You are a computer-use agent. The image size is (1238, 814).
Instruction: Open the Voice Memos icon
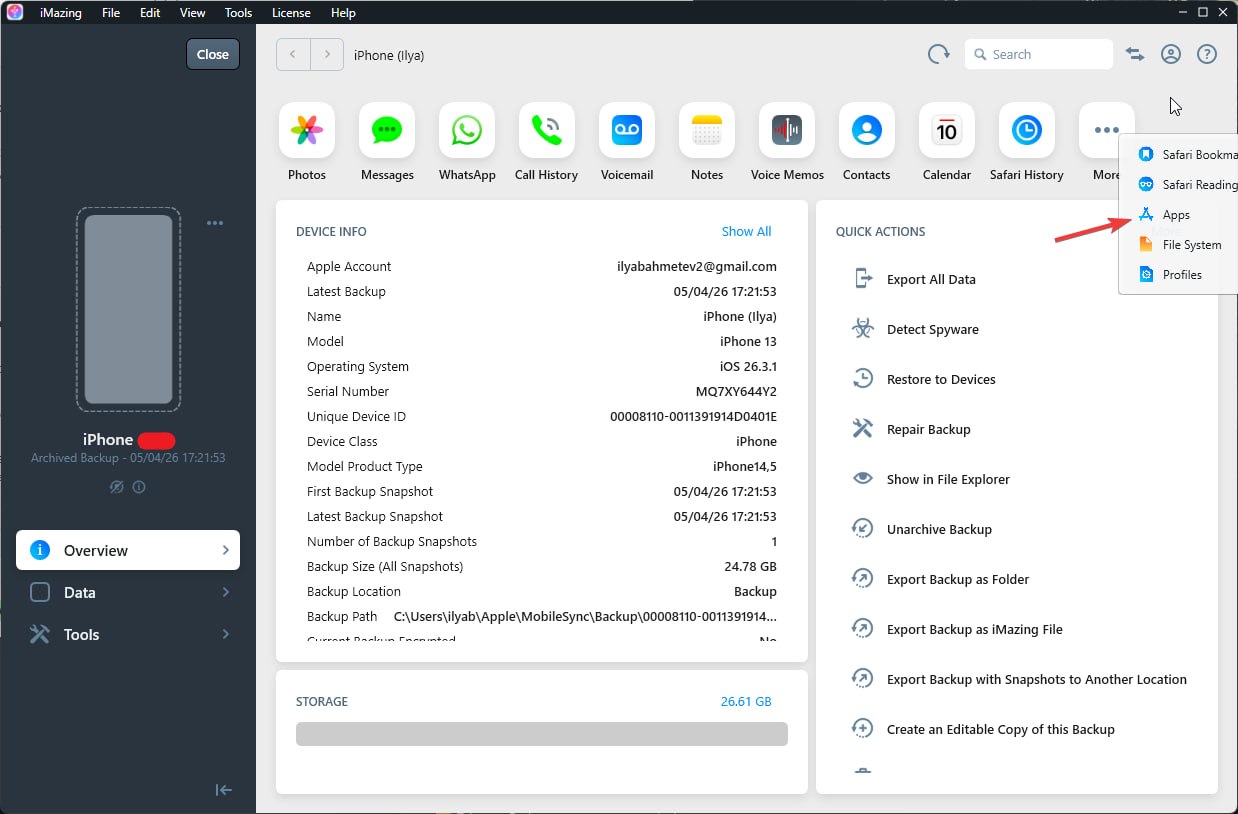point(787,130)
